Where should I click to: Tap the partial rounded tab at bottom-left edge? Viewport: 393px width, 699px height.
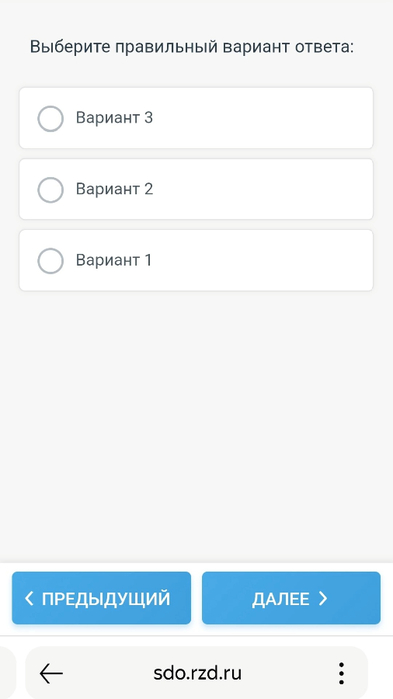pos(8,673)
